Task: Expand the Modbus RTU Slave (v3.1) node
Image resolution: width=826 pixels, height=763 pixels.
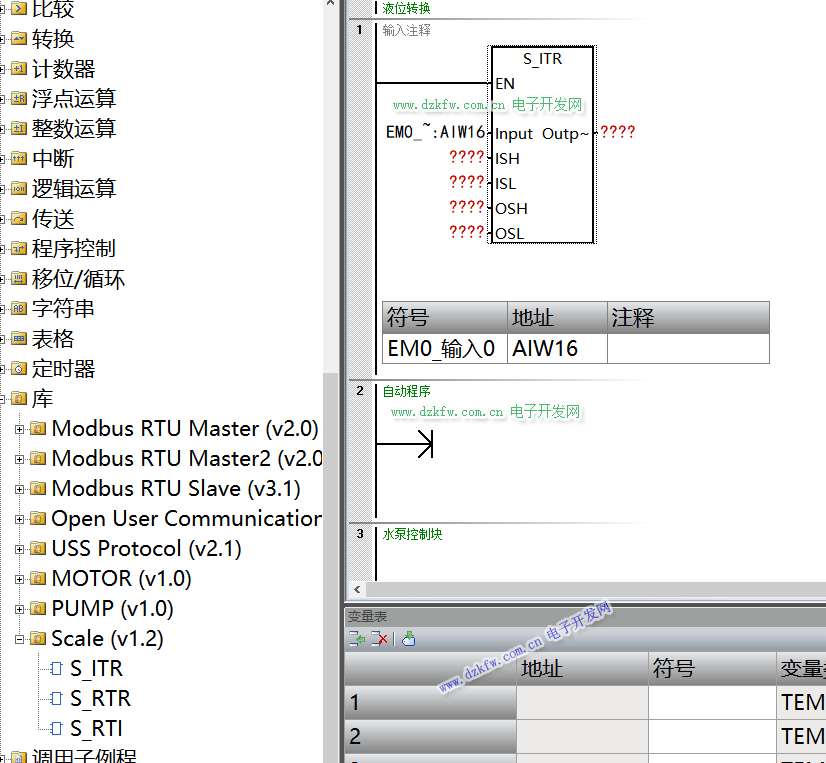Action: point(19,489)
